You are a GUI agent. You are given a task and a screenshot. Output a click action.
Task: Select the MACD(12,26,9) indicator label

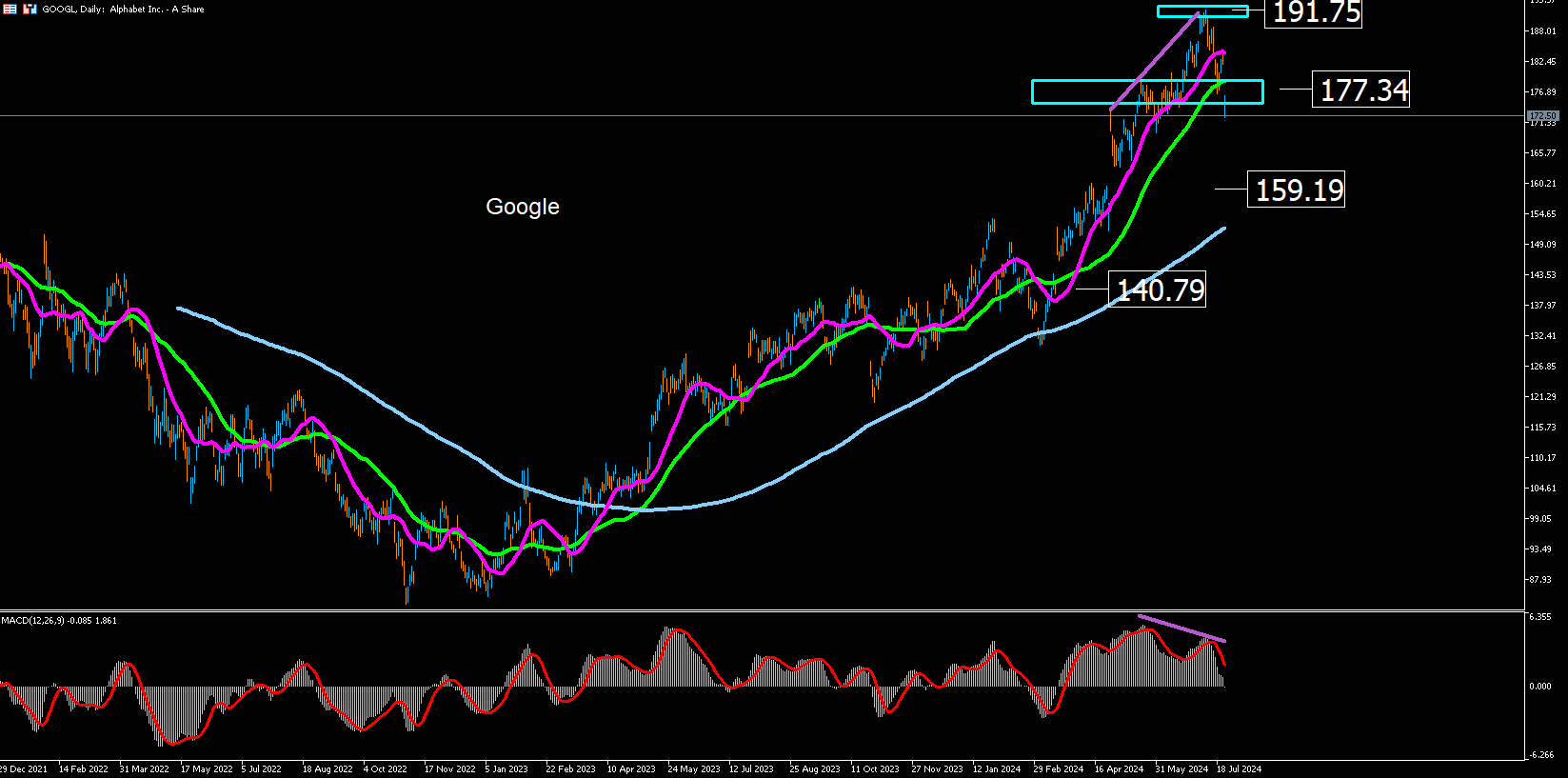(x=59, y=621)
